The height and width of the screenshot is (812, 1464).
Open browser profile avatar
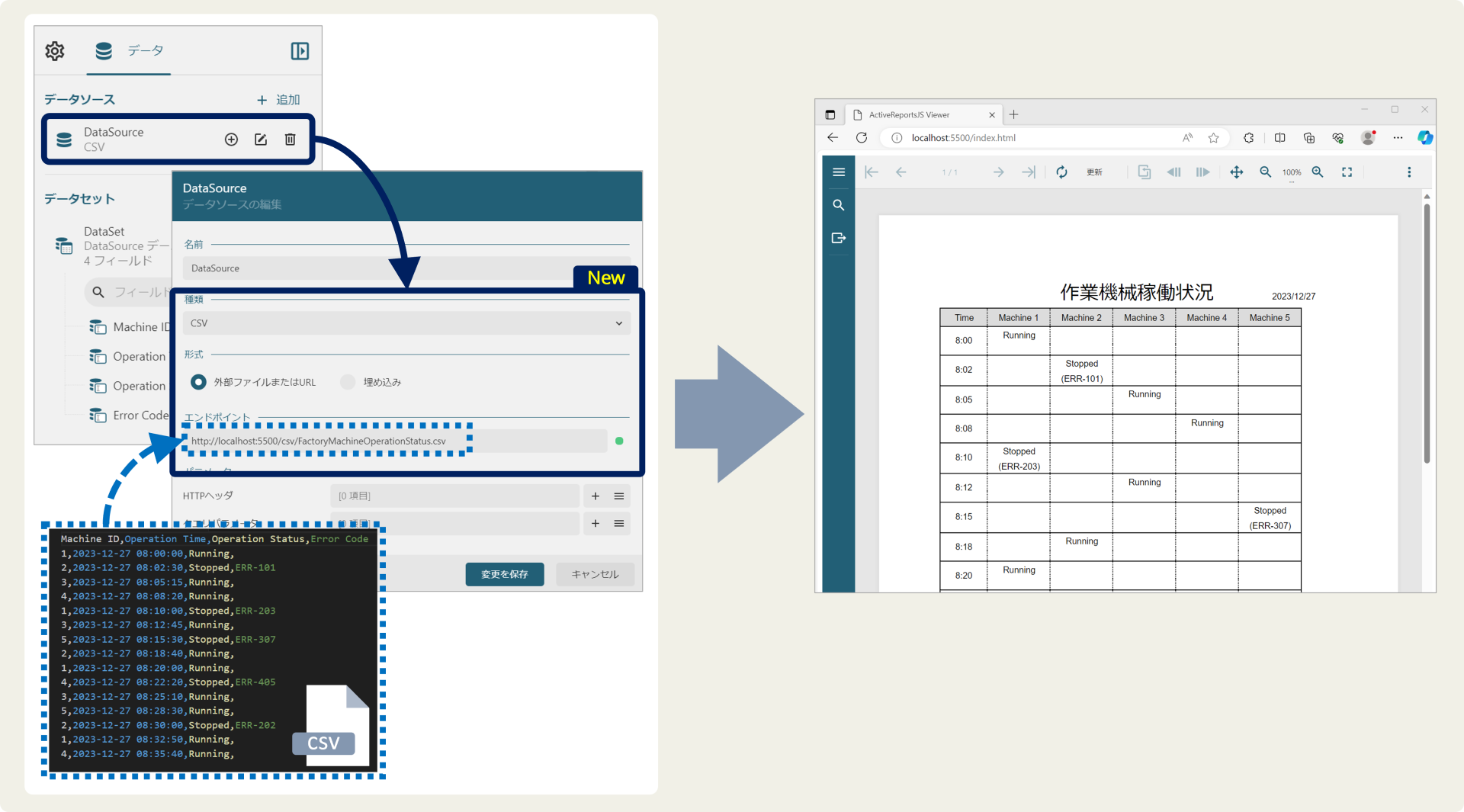(1369, 138)
